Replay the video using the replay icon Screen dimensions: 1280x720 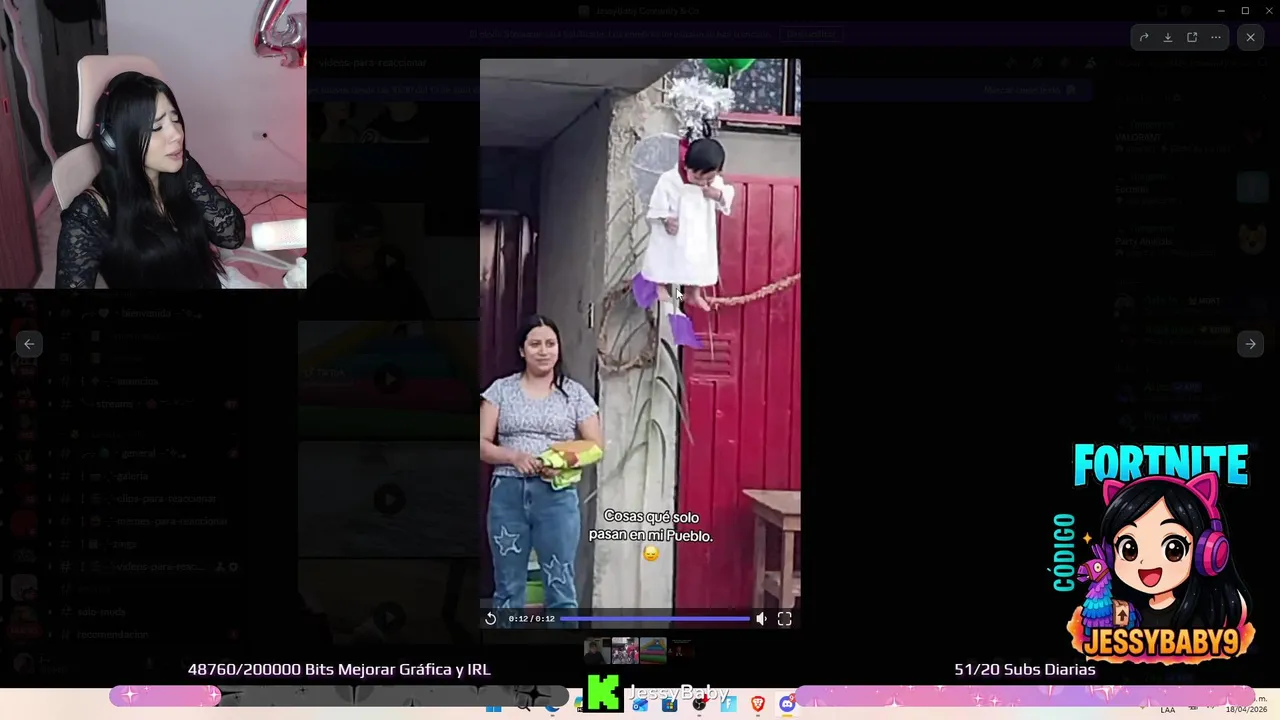click(x=490, y=618)
